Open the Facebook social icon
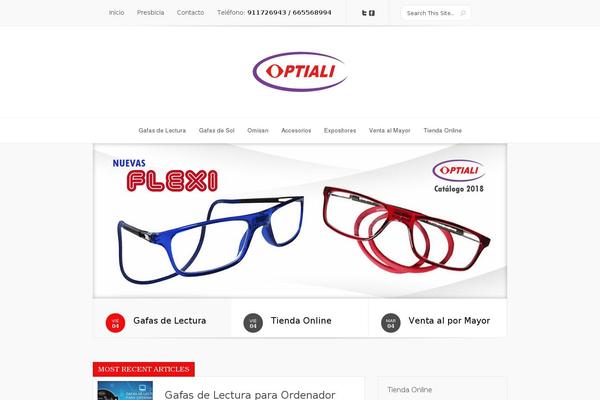Screen dimensions: 600x400 click(372, 13)
